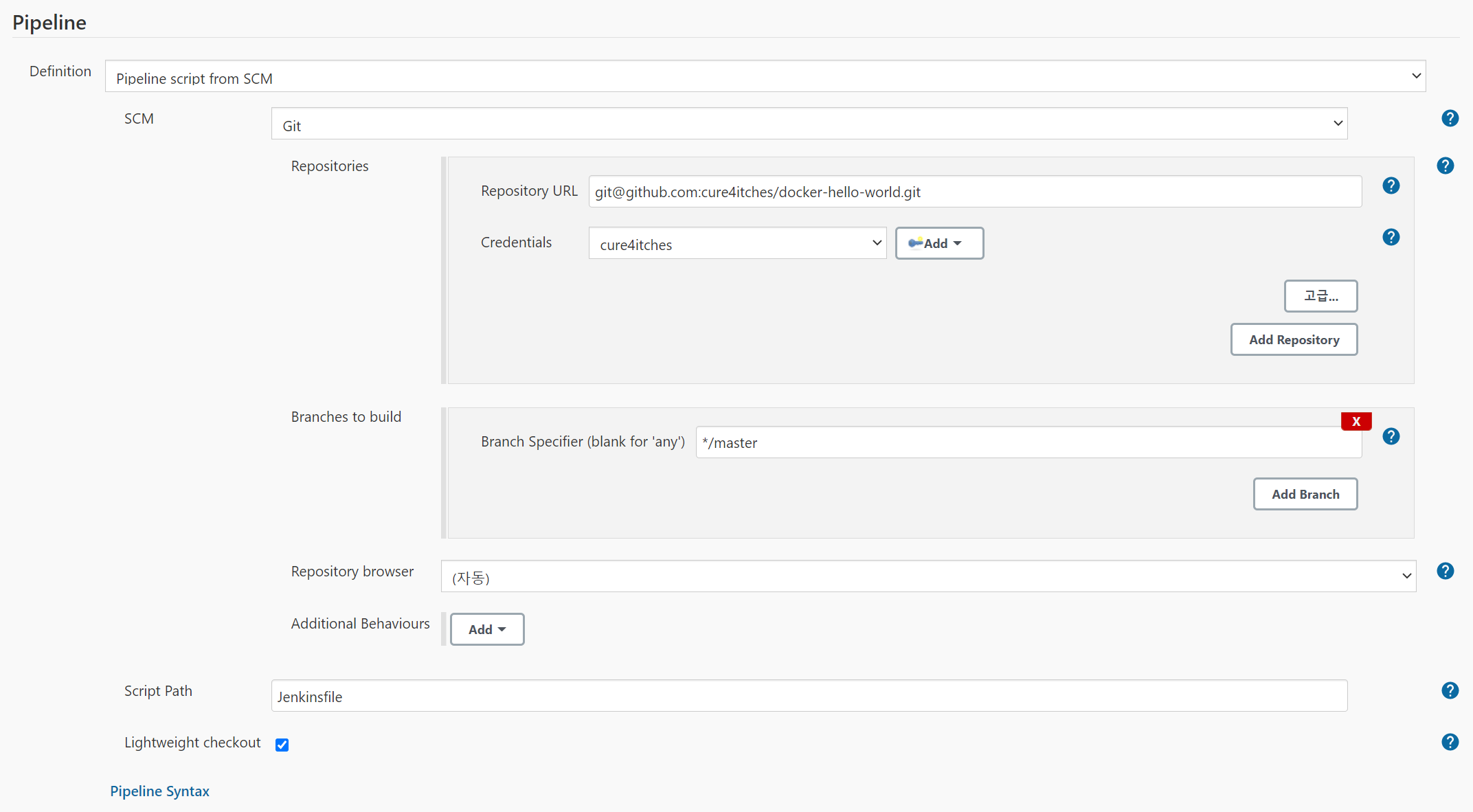Image resolution: width=1473 pixels, height=812 pixels.
Task: Show help for Repository browser
Action: point(1445,571)
